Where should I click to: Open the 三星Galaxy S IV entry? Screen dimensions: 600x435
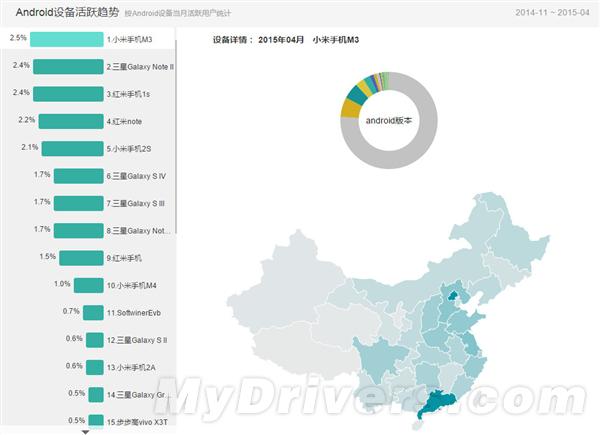tap(136, 176)
